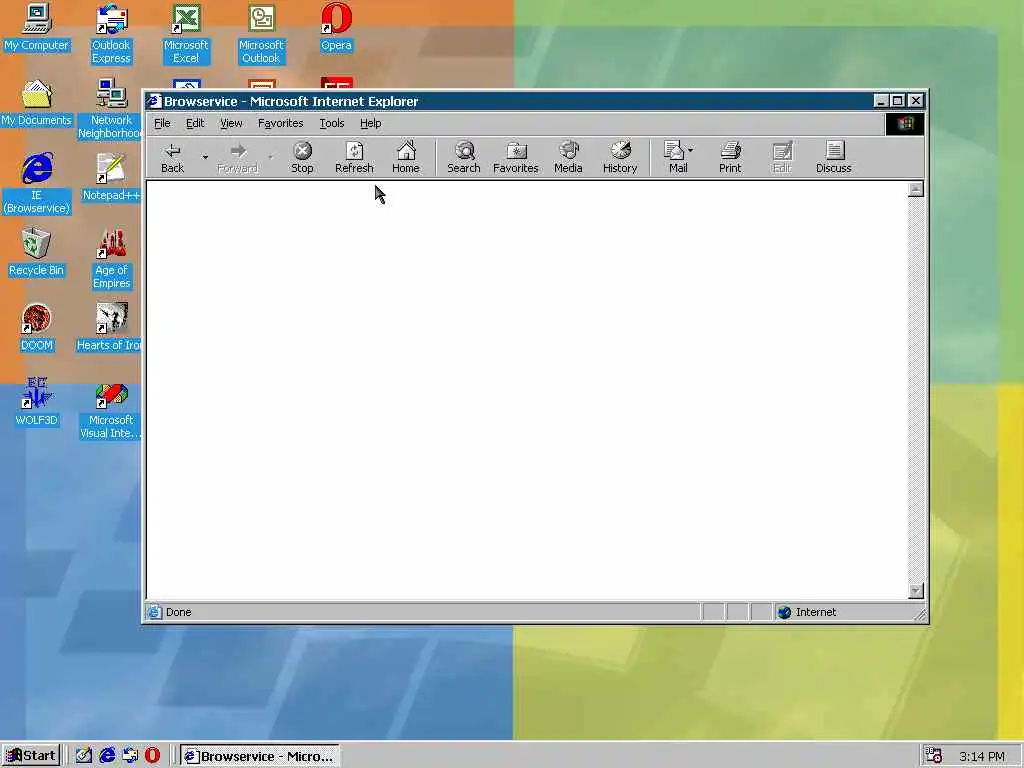Open the IE window system menu icon
The image size is (1024, 768).
coord(153,101)
